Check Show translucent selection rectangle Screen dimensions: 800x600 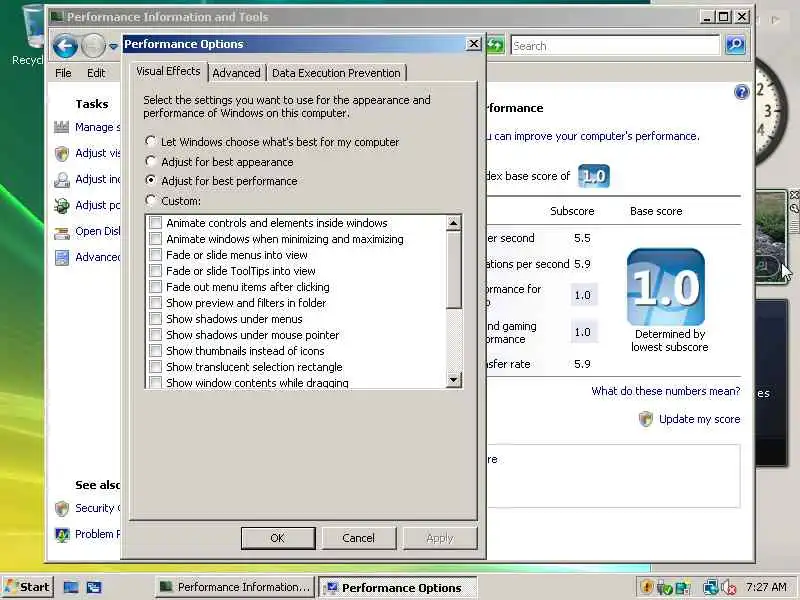pyautogui.click(x=156, y=367)
